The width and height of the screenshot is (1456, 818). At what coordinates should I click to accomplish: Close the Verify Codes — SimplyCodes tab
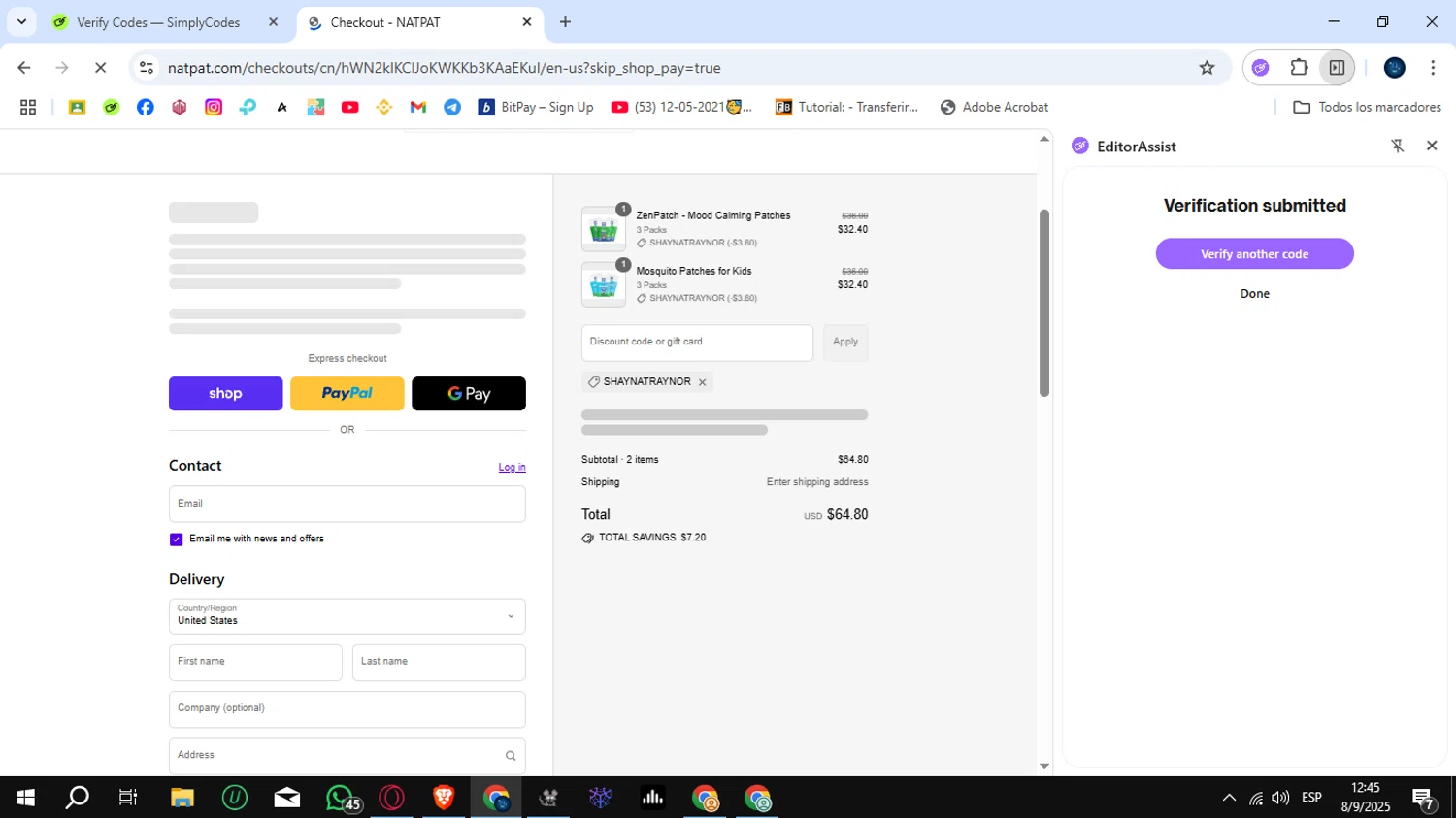point(273,22)
